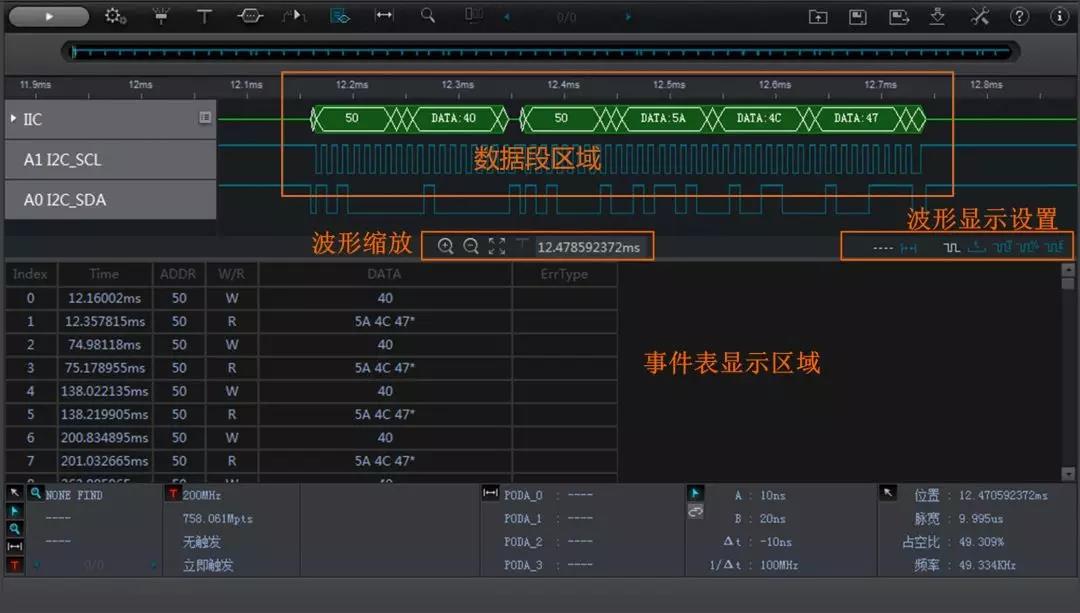Select the arrow pointer tool in bottom-left panel
This screenshot has width=1080, height=613.
point(14,492)
